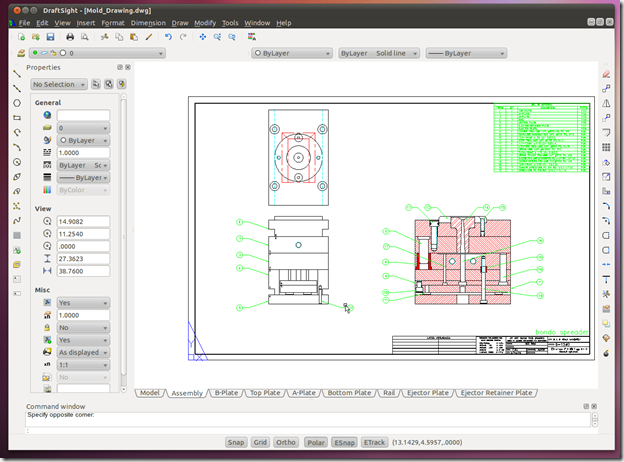Open the ByLayer lineweight dropdown in toolbar

tap(466, 53)
